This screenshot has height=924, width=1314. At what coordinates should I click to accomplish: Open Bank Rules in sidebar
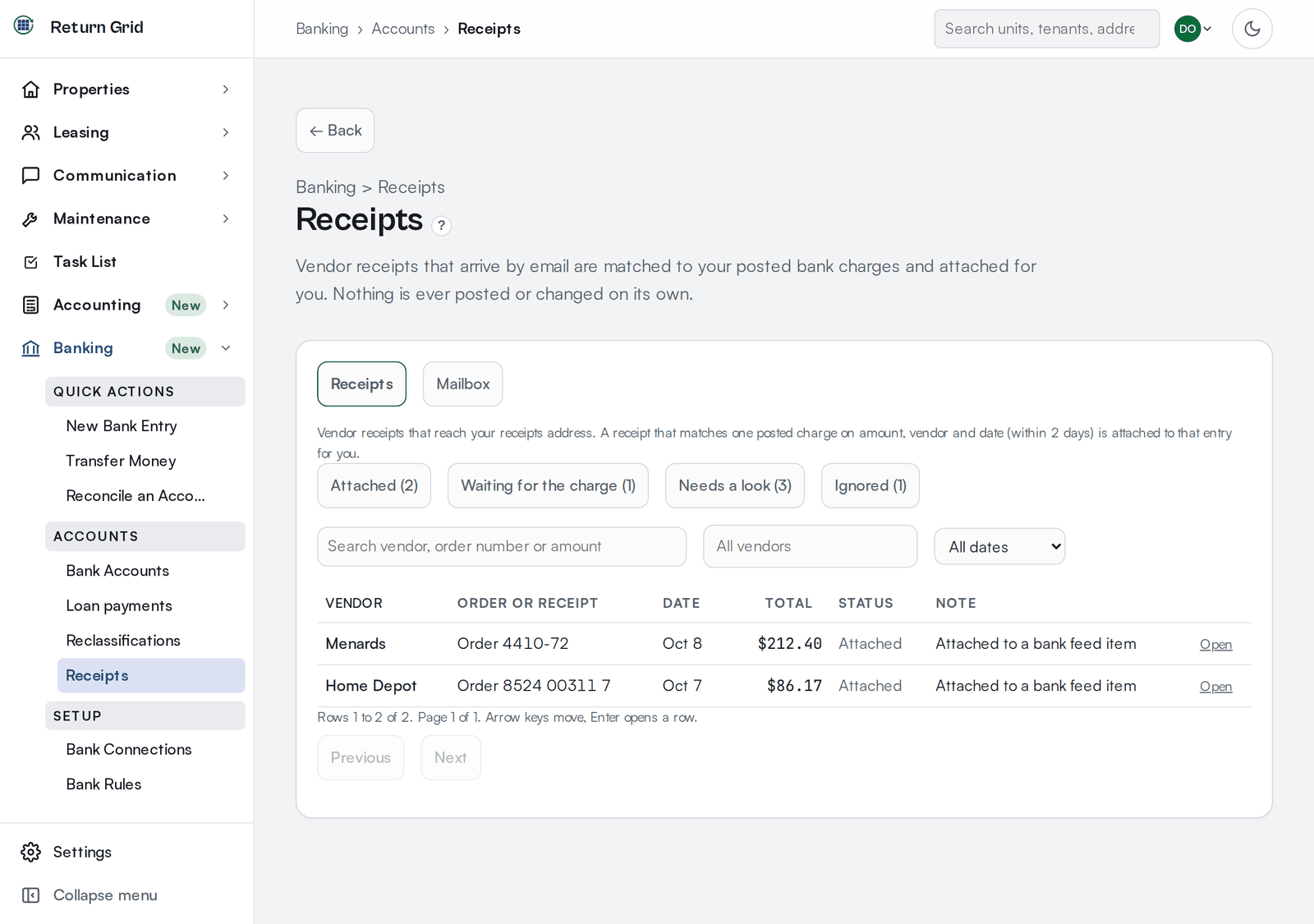pyautogui.click(x=103, y=784)
